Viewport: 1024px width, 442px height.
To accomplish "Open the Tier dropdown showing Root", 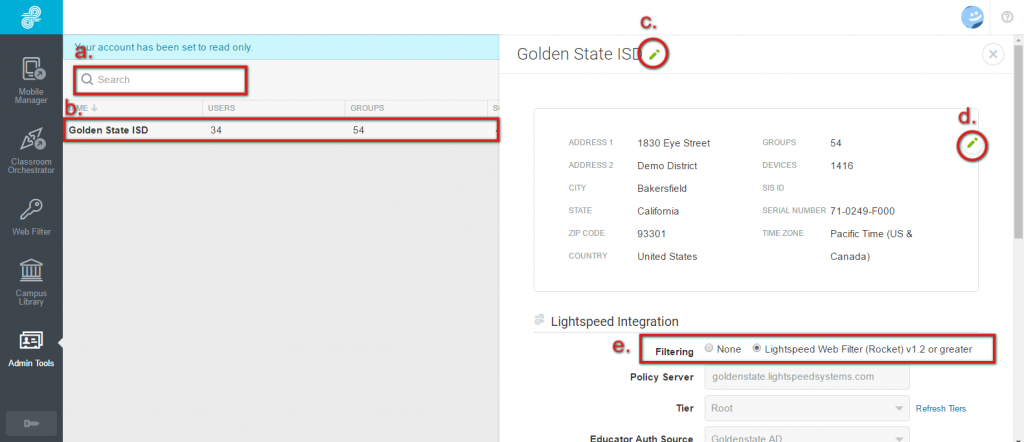I will 807,408.
